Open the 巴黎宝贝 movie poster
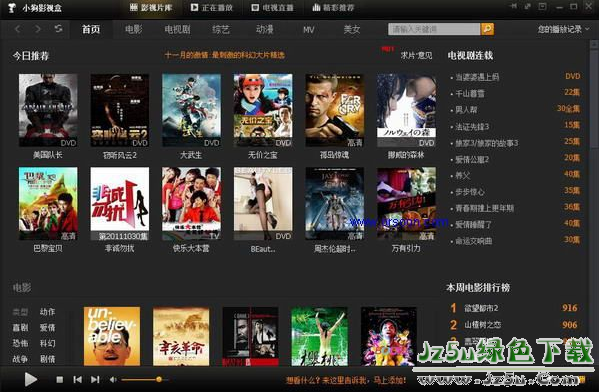The image size is (599, 392). coord(48,203)
